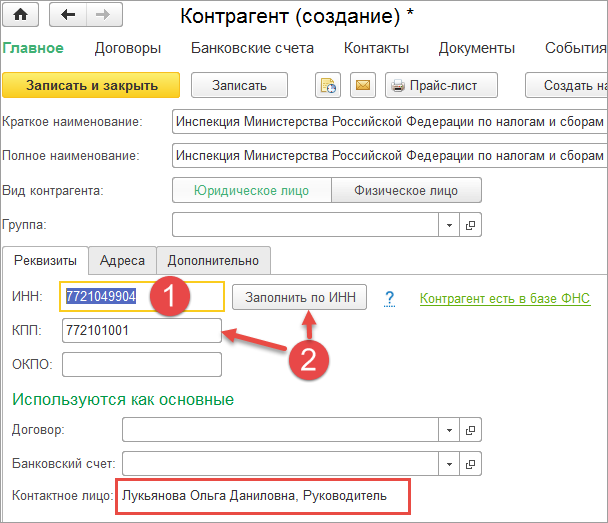Click the Краткое наименование input field
This screenshot has height=523, width=608.
point(390,122)
